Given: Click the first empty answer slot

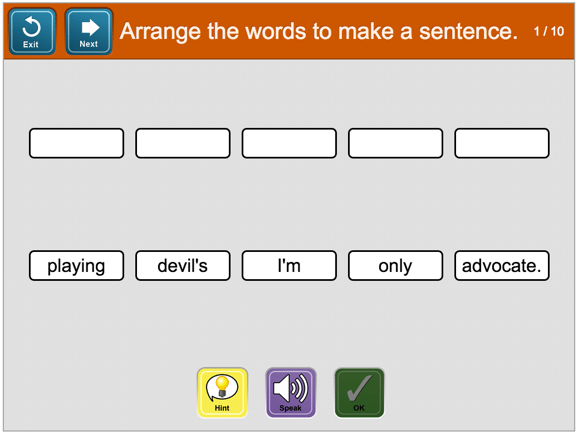Looking at the screenshot, I should tap(77, 143).
